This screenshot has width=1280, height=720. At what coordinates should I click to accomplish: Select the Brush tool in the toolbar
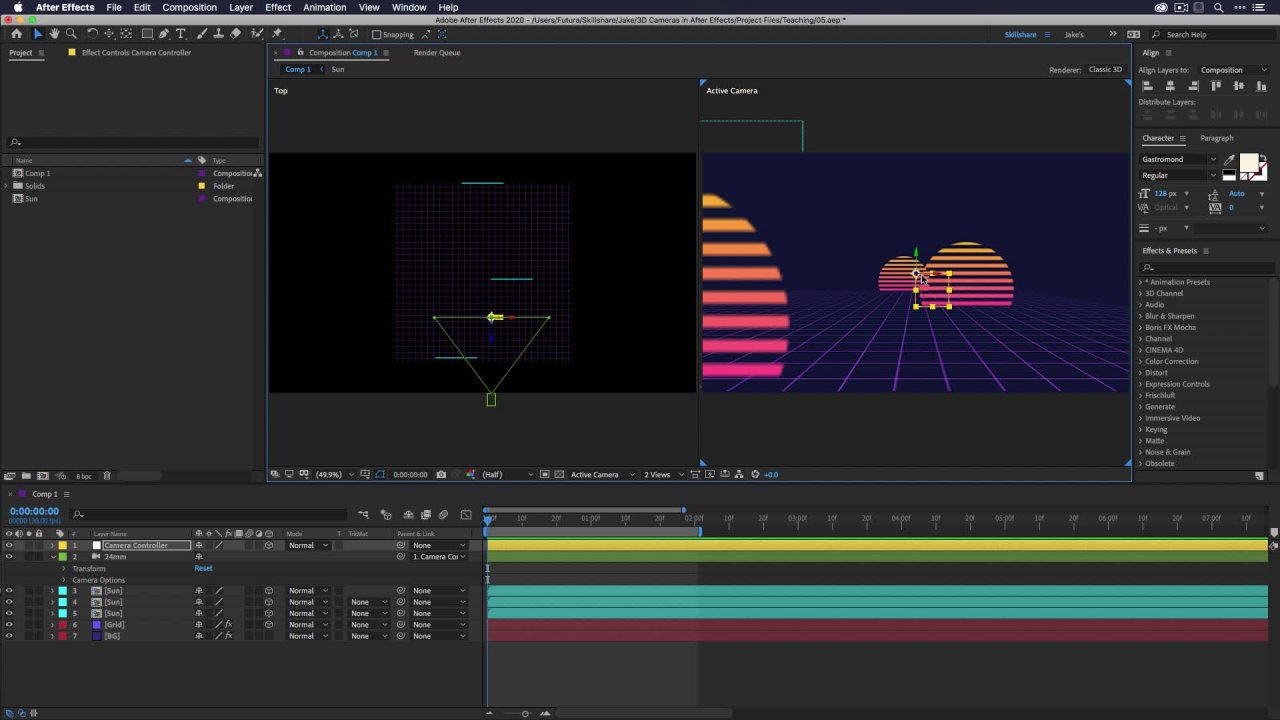200,33
